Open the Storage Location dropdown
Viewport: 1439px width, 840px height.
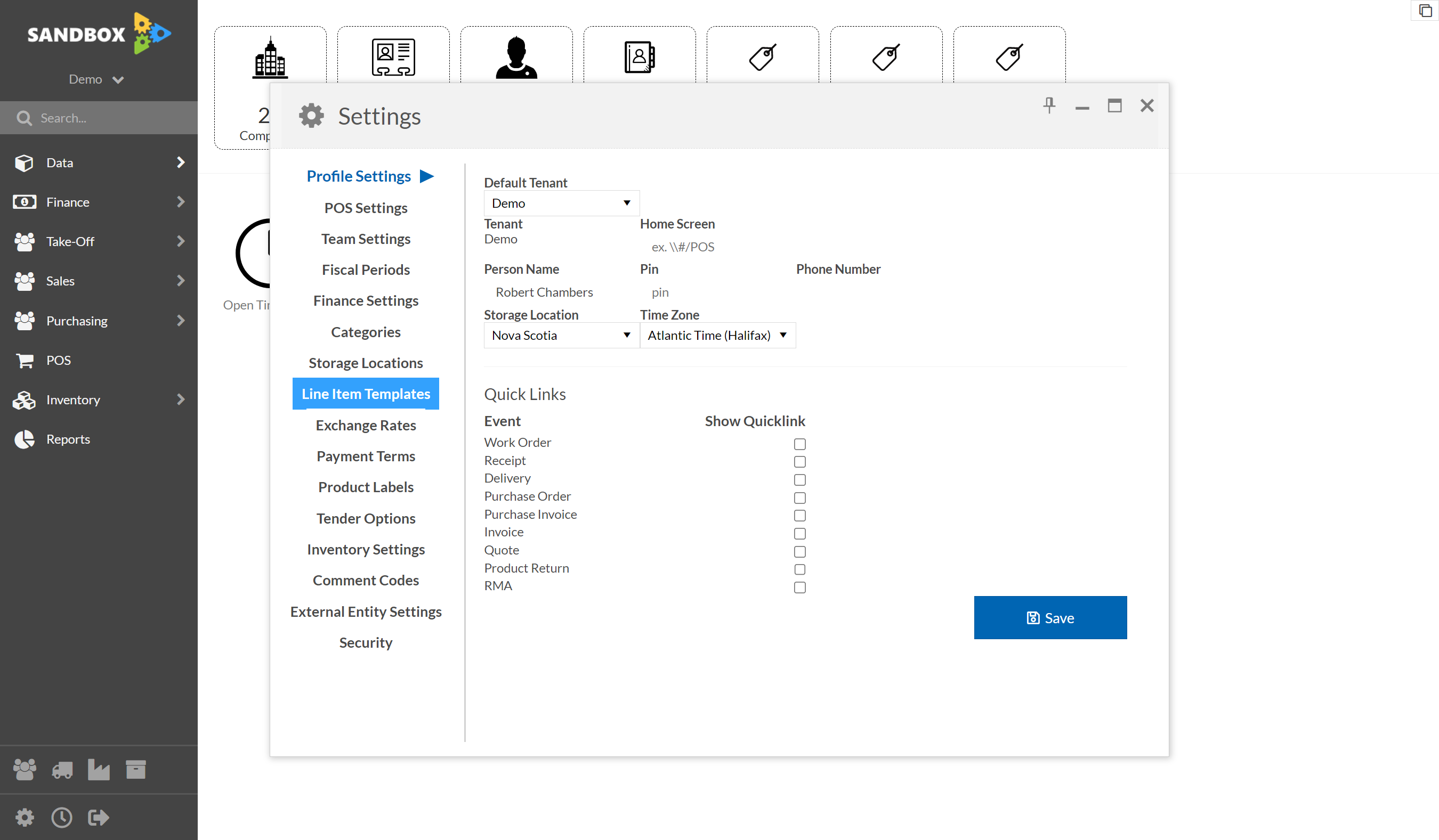561,336
